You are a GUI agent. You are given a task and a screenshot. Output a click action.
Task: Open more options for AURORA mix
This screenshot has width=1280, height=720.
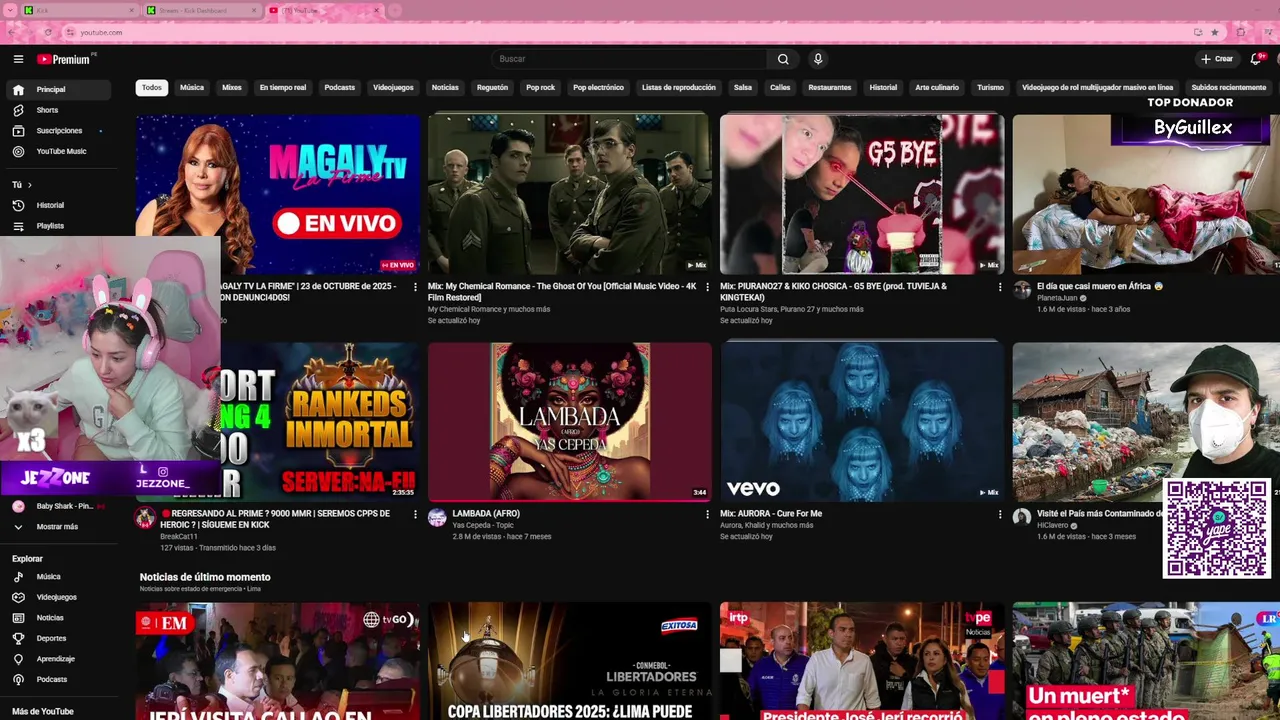[1000, 515]
